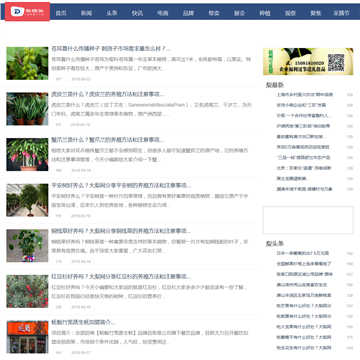Open article 铜钱草好养吗

pos(121,231)
